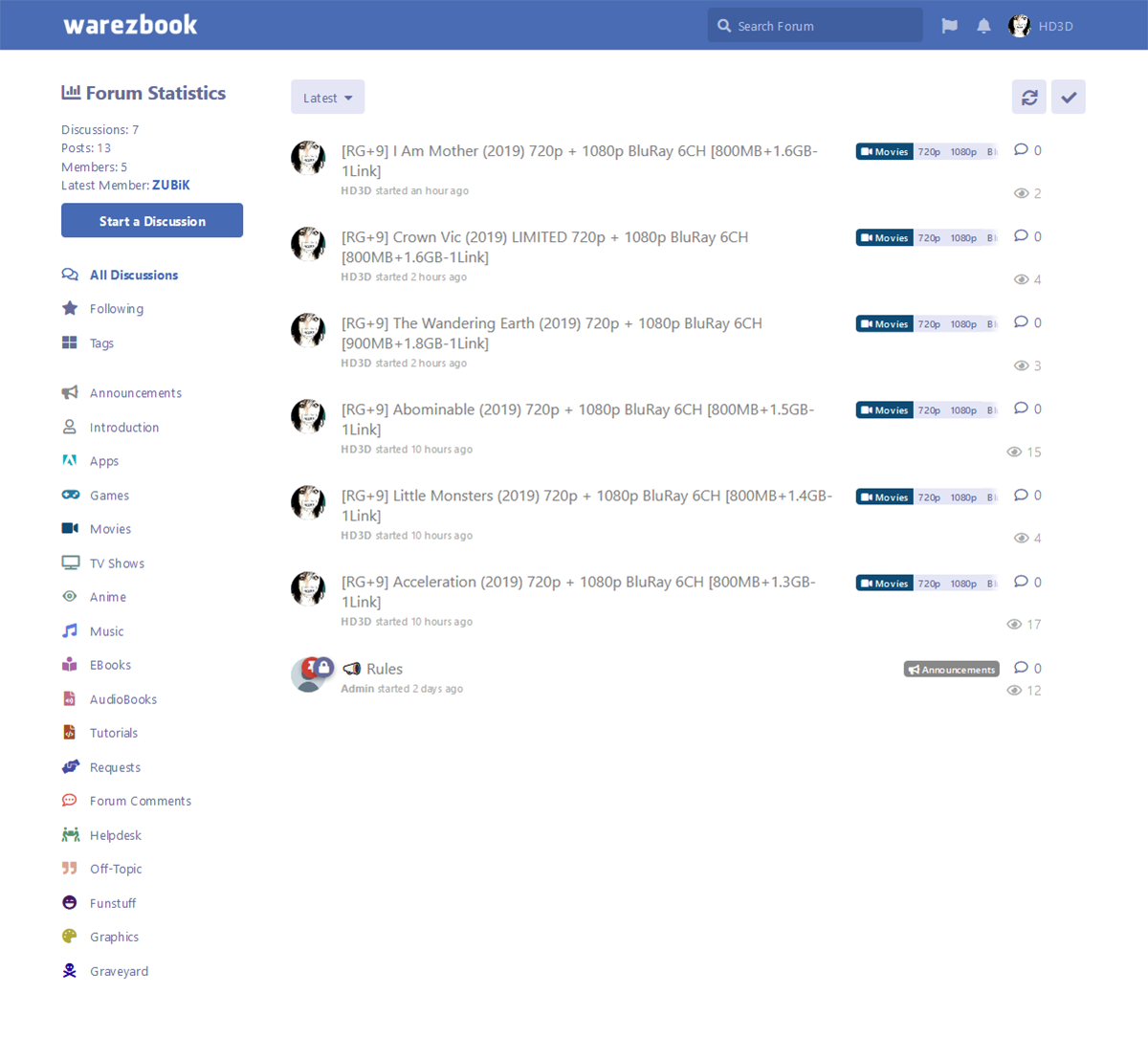This screenshot has width=1148, height=1060.
Task: Click the 720p tag on Little Monsters
Action: point(929,497)
